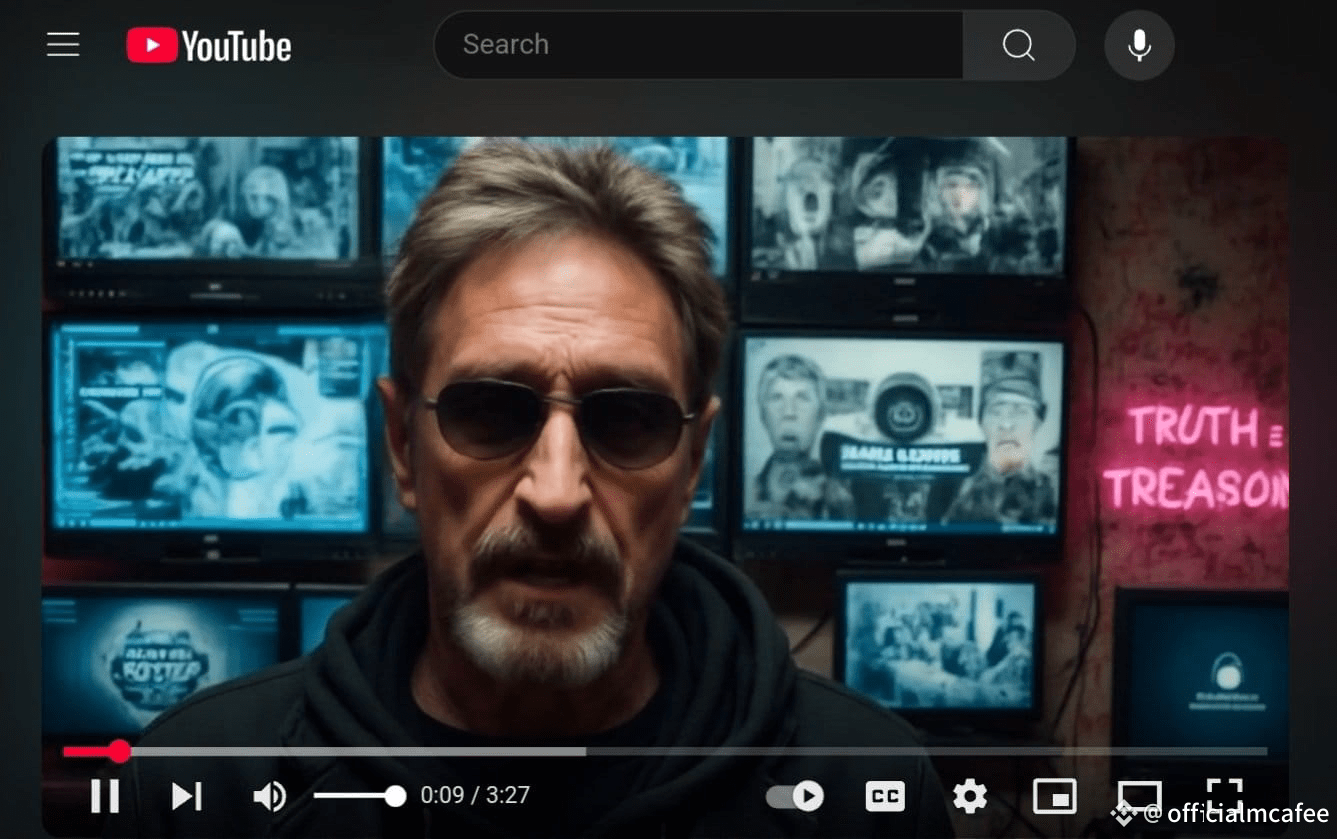
Task: Toggle the autoplay switch
Action: tap(795, 796)
